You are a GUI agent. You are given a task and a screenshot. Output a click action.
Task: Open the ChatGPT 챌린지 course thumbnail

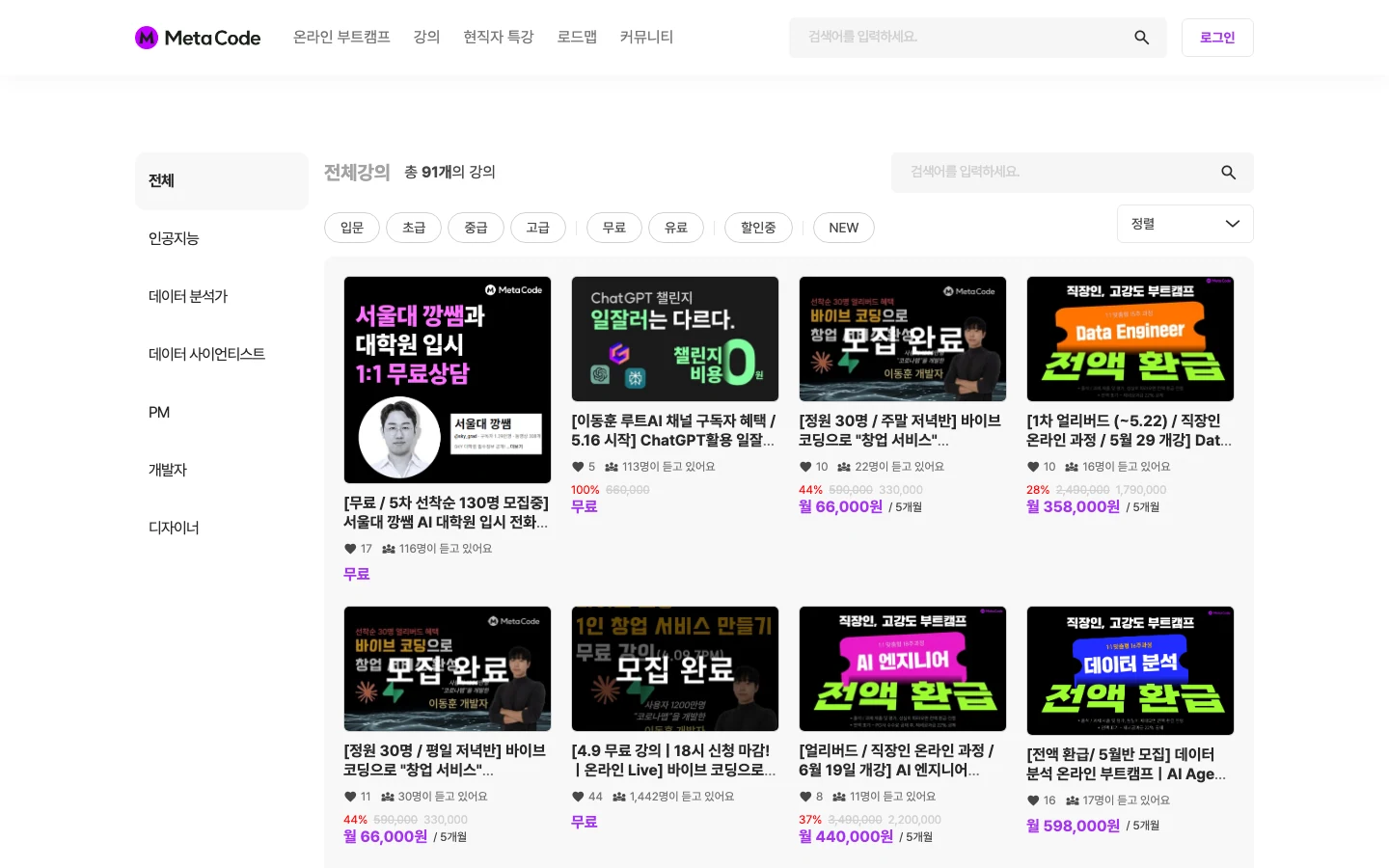675,339
